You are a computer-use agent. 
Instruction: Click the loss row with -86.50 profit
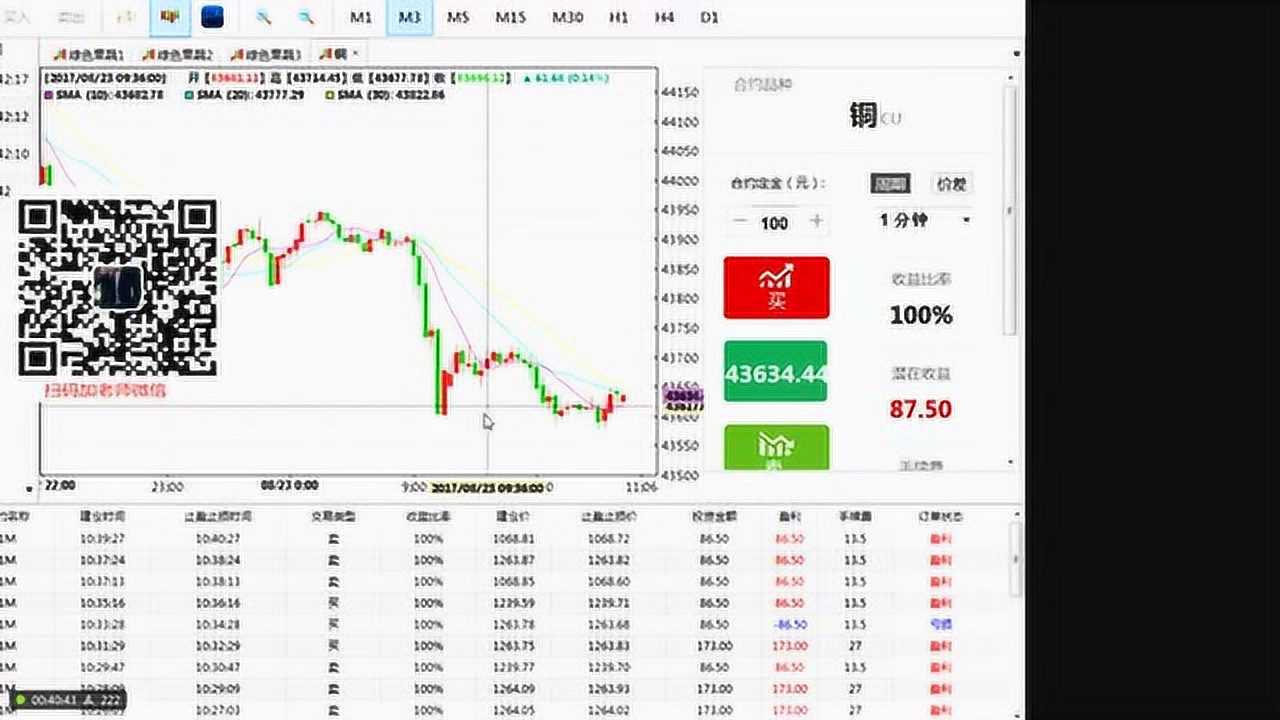505,625
